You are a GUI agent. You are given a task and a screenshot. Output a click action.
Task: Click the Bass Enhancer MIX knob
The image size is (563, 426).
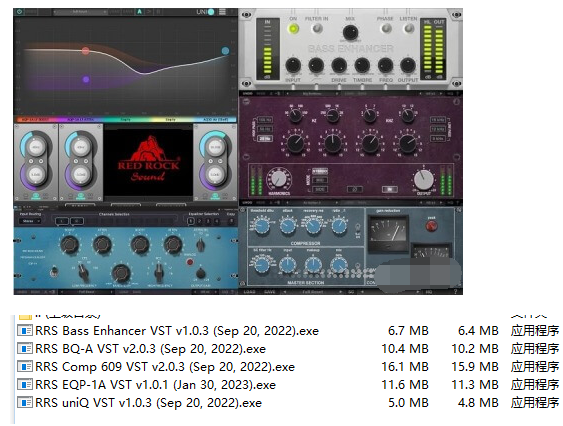(350, 32)
